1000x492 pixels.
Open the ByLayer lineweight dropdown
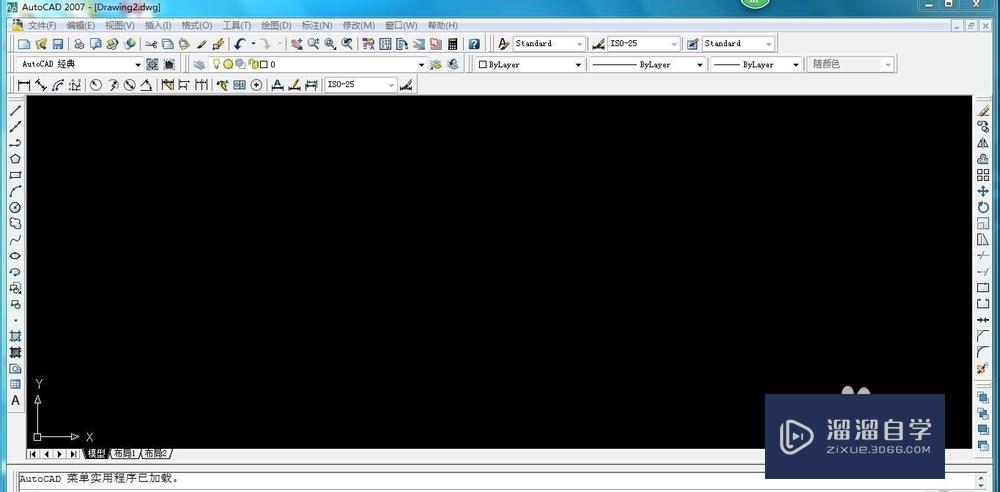(796, 64)
